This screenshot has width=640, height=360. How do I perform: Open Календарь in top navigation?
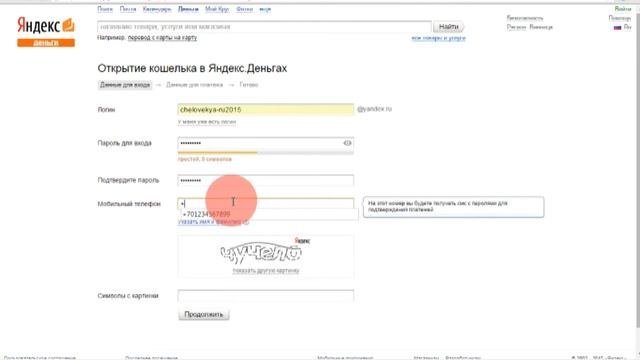point(157,9)
